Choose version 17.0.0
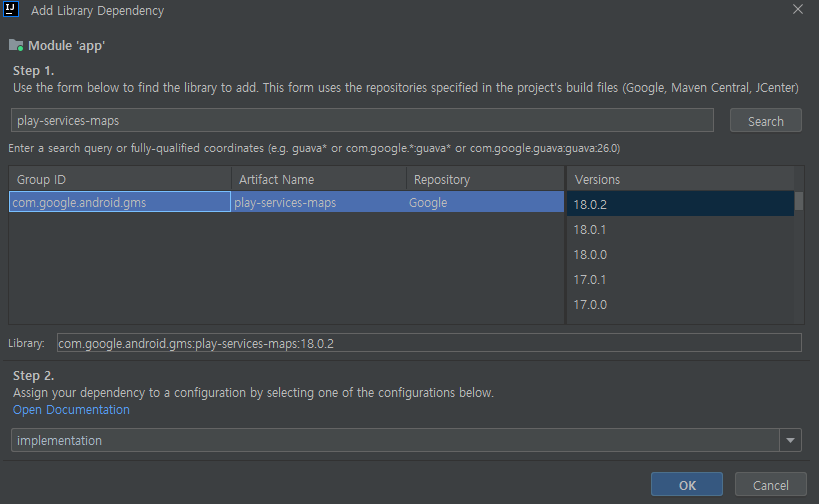Image resolution: width=819 pixels, height=504 pixels. (680, 304)
